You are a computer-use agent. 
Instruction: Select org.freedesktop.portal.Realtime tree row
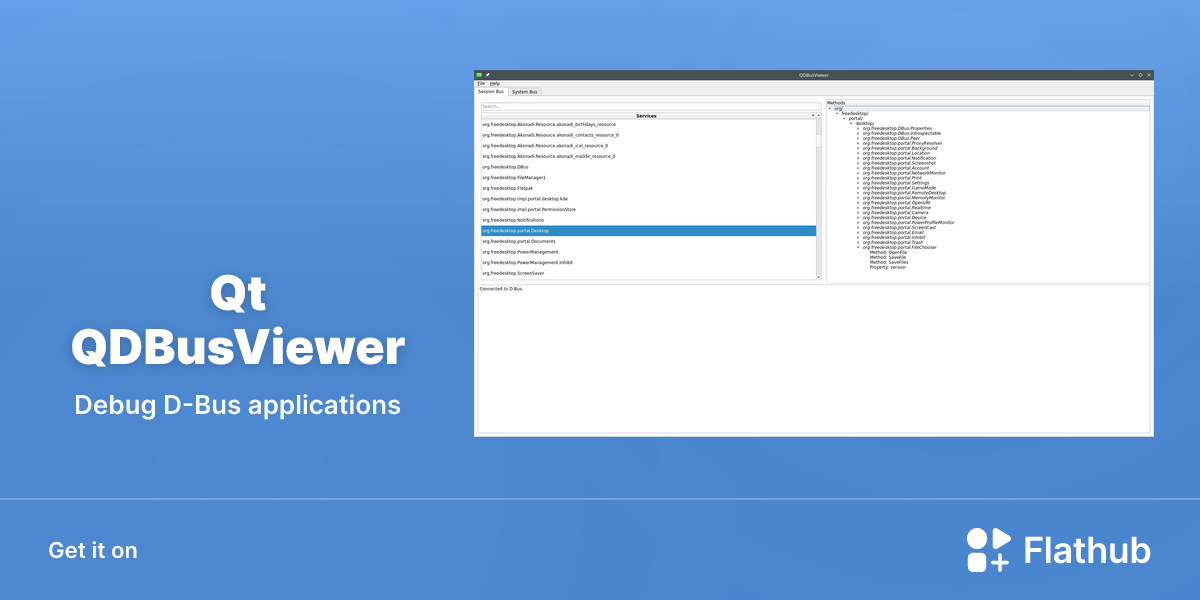click(x=896, y=208)
